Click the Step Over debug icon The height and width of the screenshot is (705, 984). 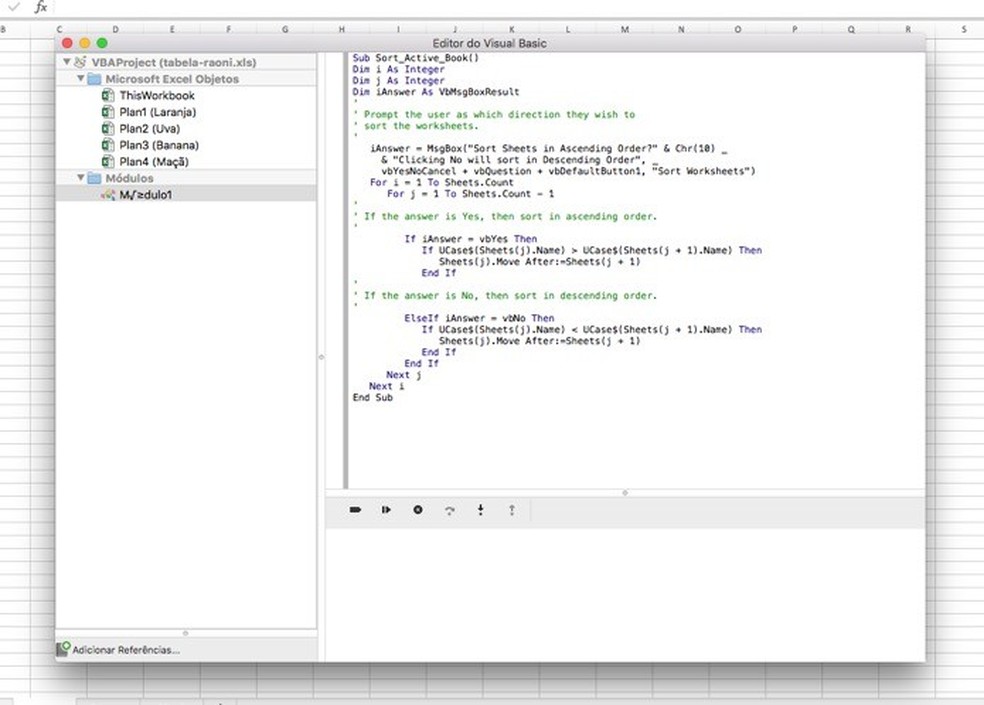[450, 510]
